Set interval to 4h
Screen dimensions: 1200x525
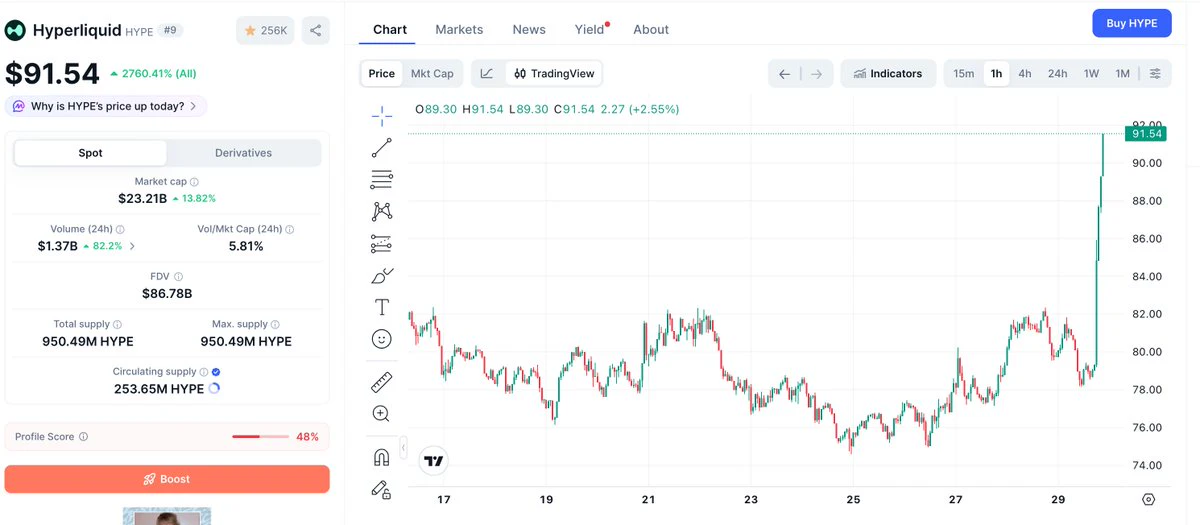click(x=1025, y=73)
